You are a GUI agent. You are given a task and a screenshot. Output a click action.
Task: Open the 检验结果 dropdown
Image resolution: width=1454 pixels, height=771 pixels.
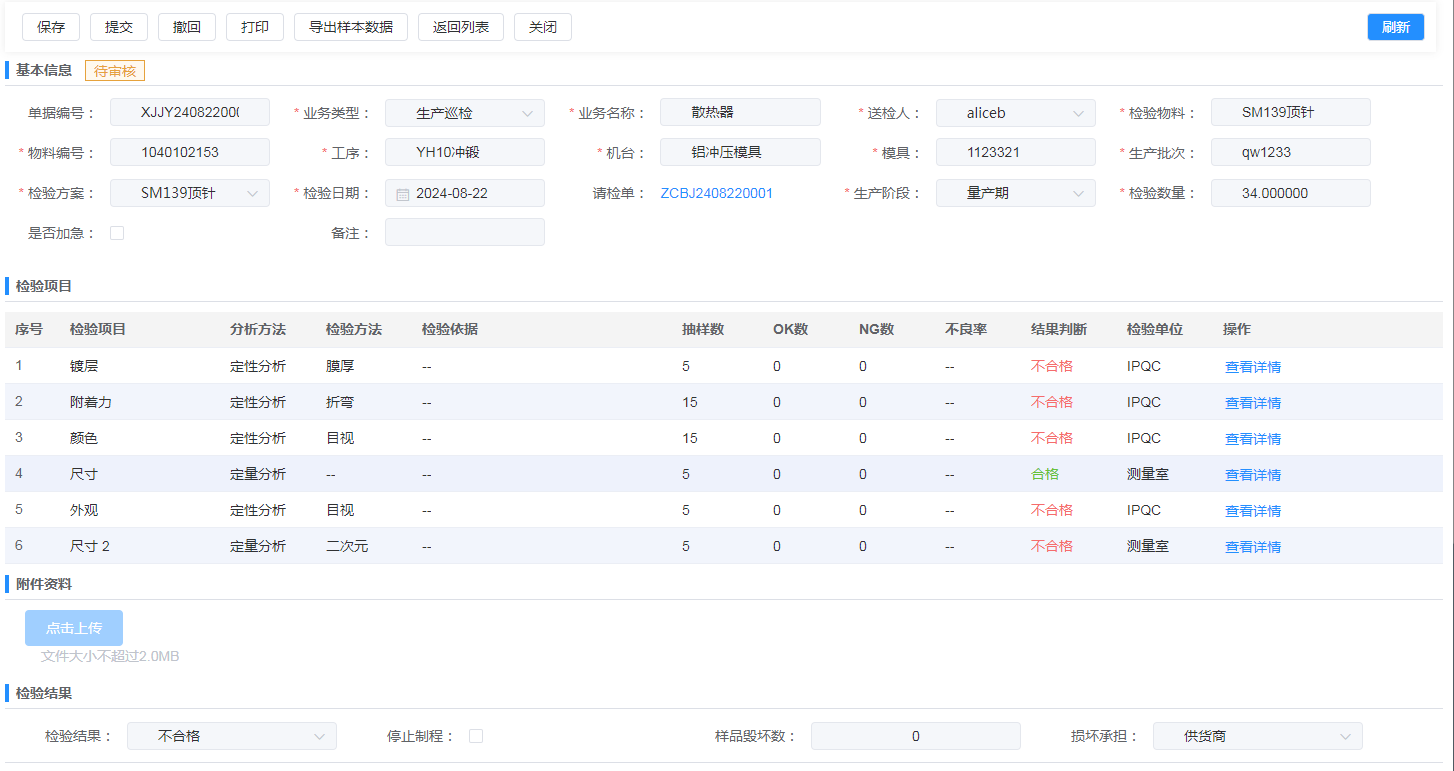point(232,736)
